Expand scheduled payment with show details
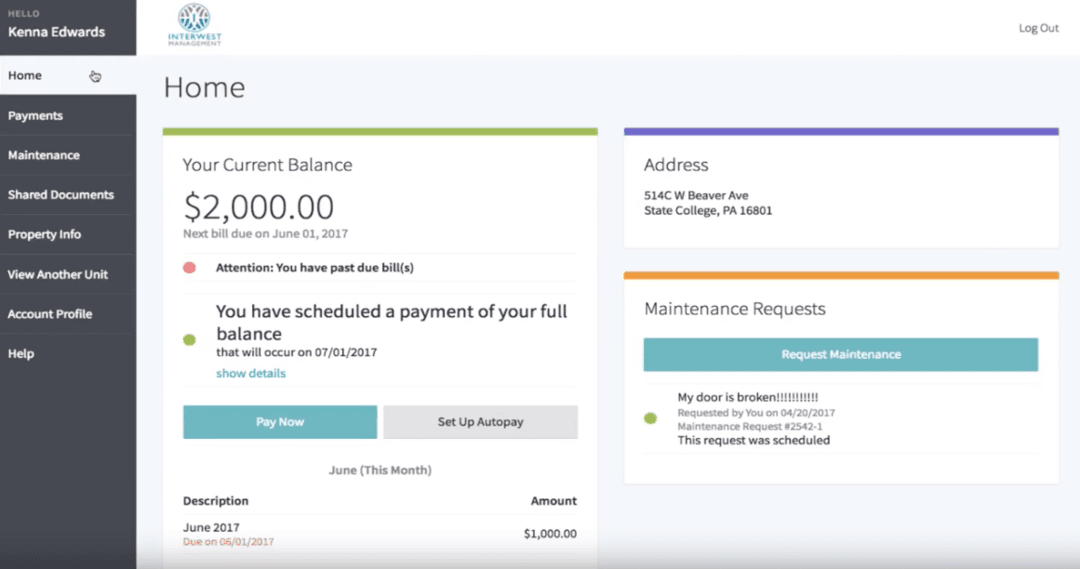This screenshot has height=569, width=1080. 251,373
